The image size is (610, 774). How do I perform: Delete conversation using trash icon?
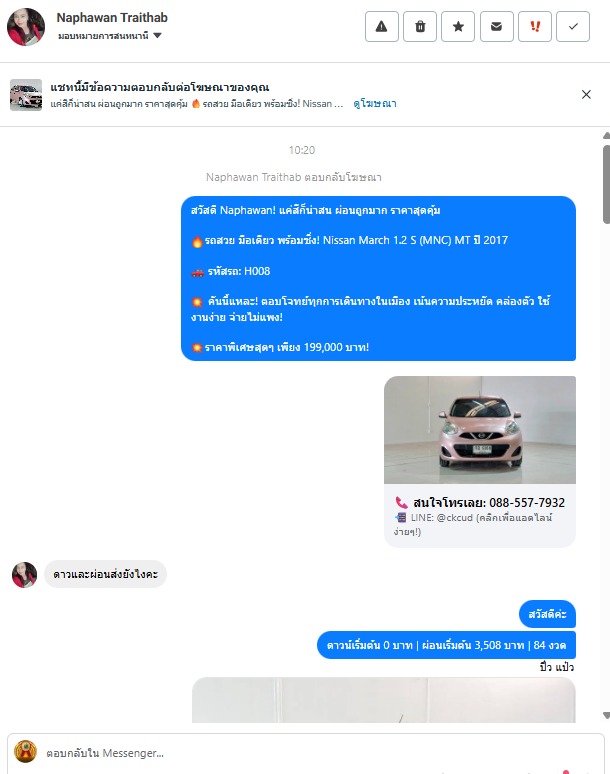[420, 27]
